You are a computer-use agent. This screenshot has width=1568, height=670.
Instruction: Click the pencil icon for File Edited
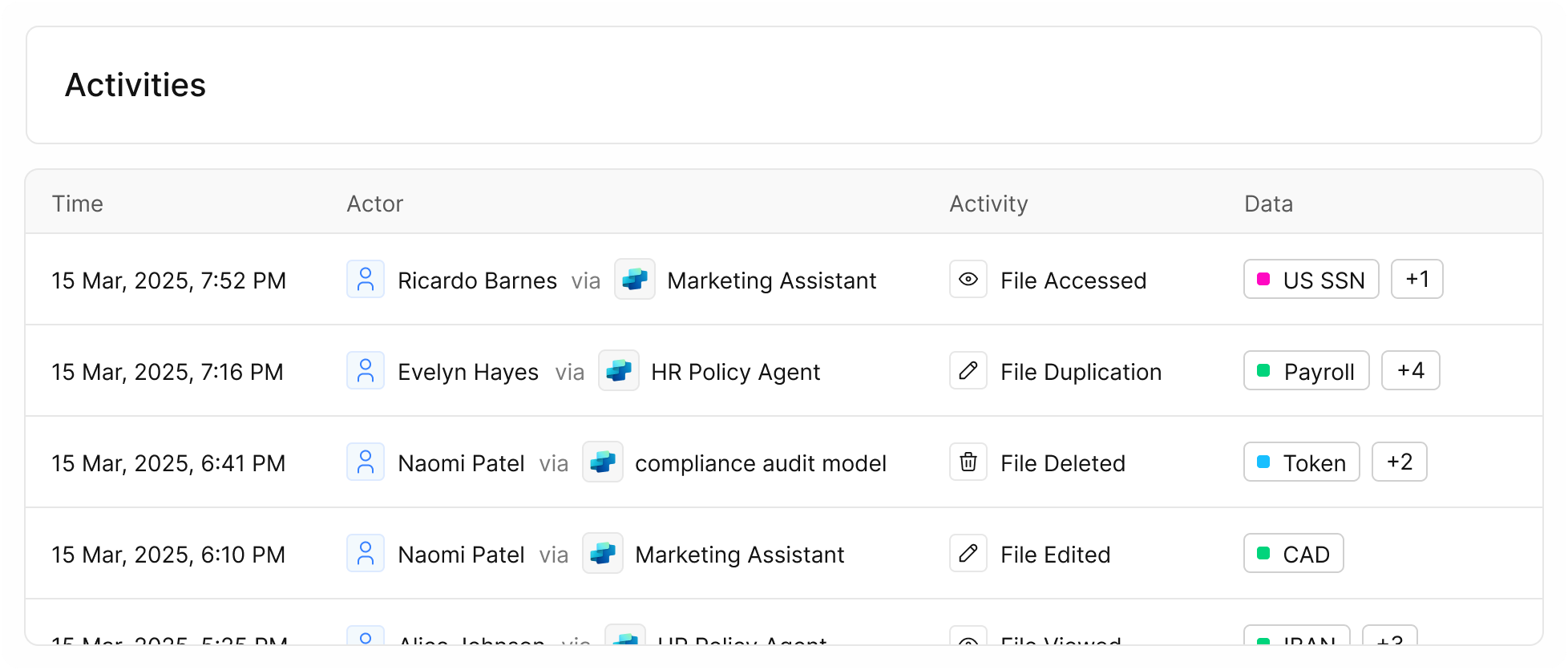coord(968,554)
